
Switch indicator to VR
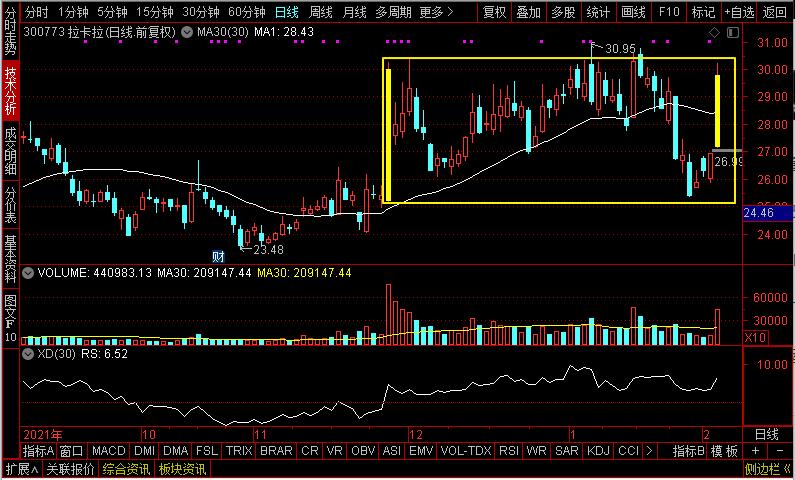(334, 451)
